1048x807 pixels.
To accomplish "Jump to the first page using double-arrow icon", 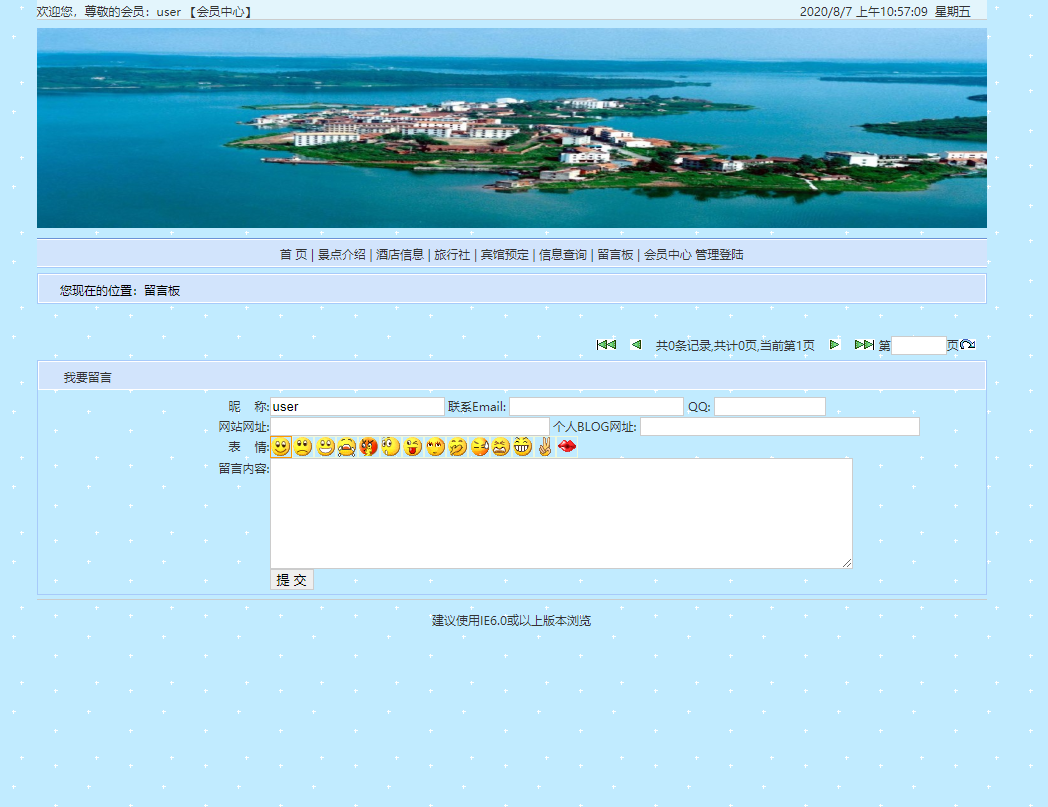I will coord(606,344).
